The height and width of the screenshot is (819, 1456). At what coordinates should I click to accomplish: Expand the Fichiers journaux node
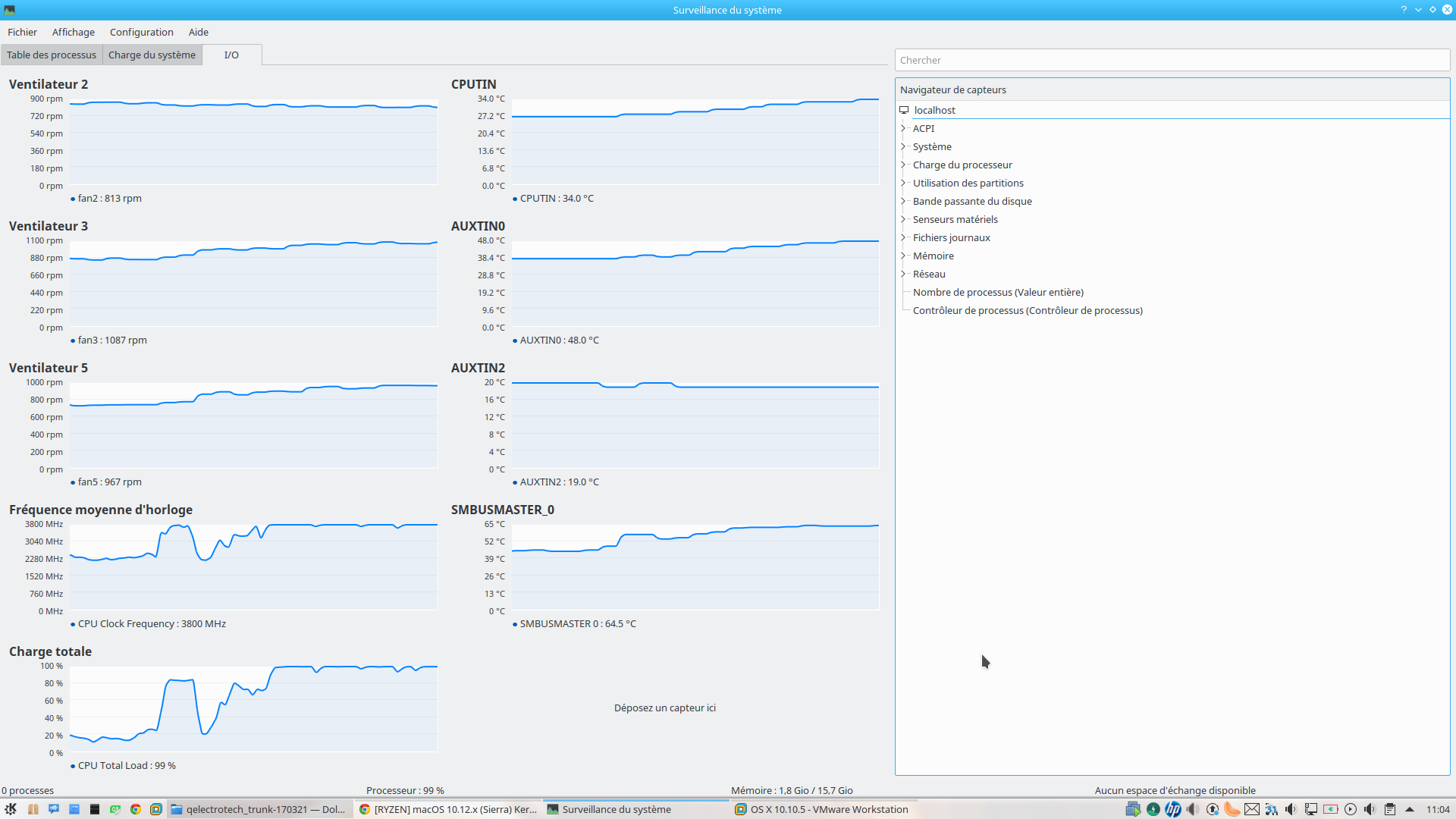click(x=903, y=237)
